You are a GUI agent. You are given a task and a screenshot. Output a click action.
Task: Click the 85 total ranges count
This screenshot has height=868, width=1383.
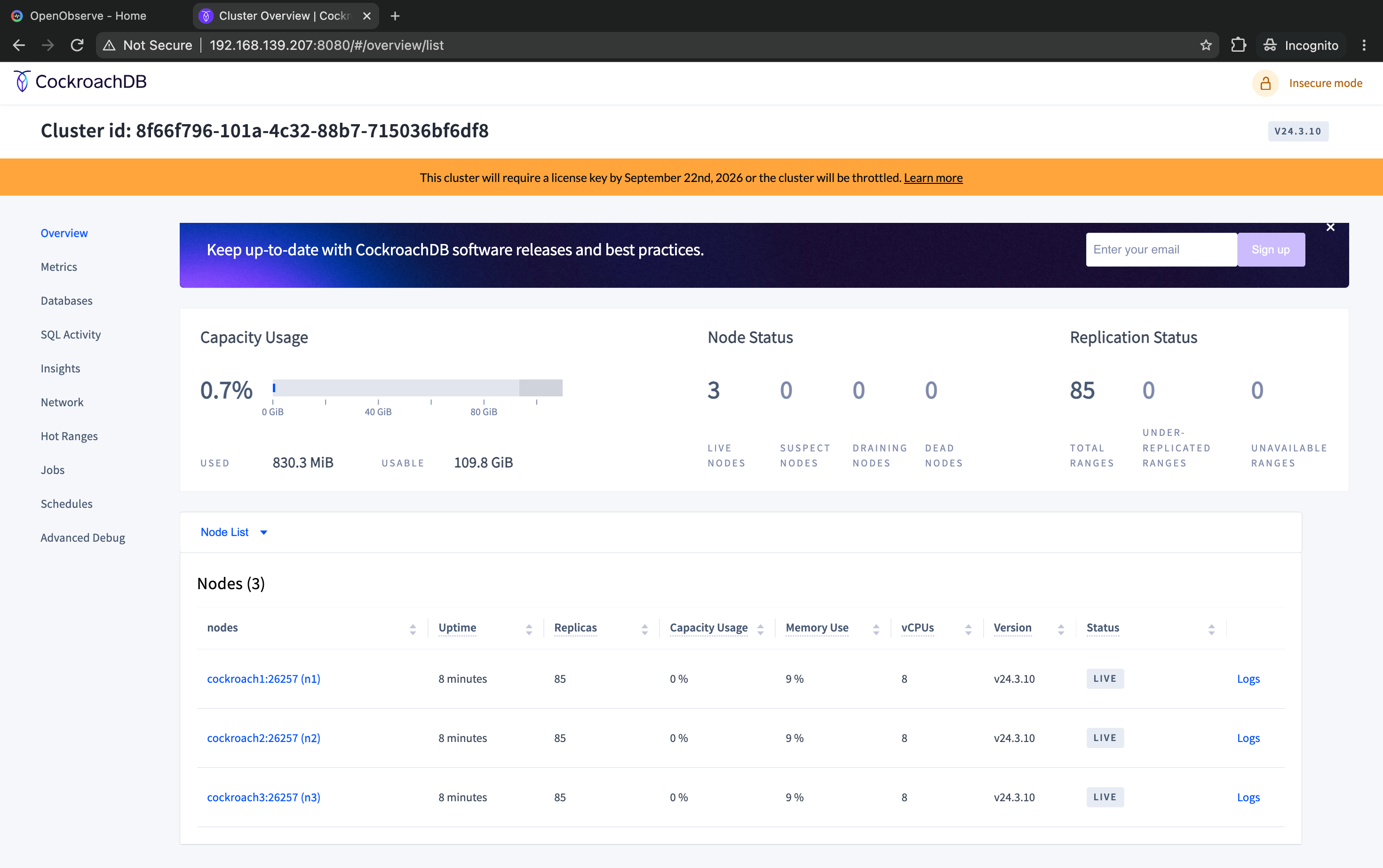1082,390
